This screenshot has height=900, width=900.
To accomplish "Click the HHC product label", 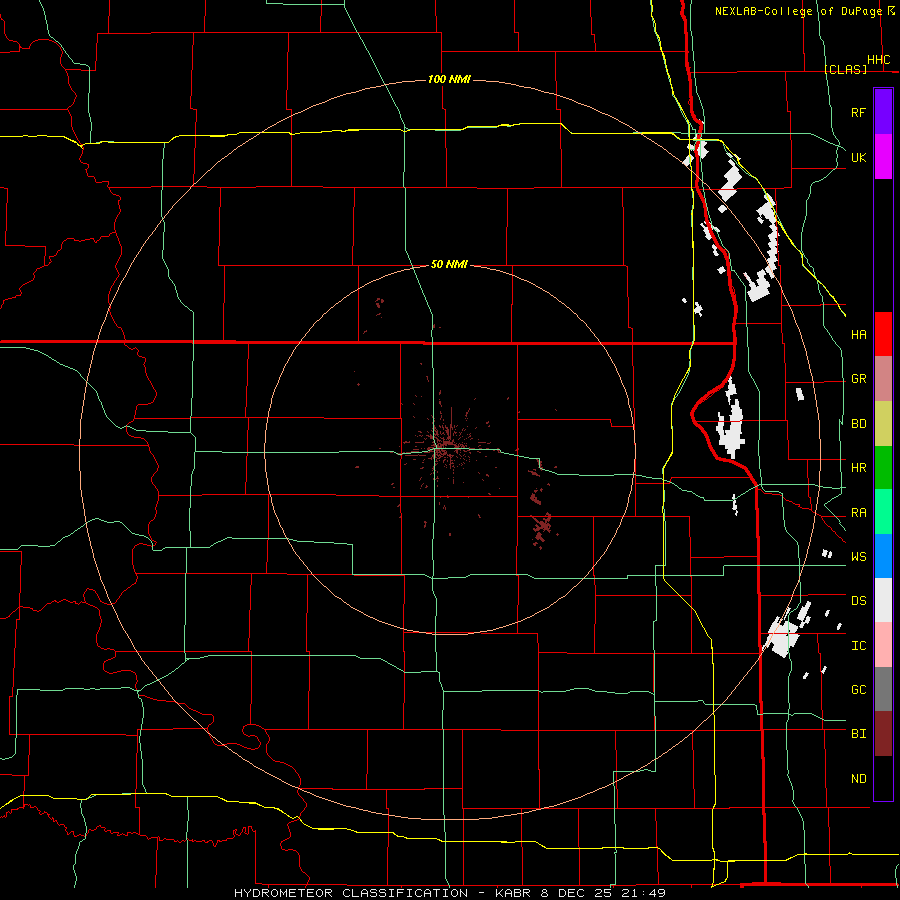I will click(878, 60).
